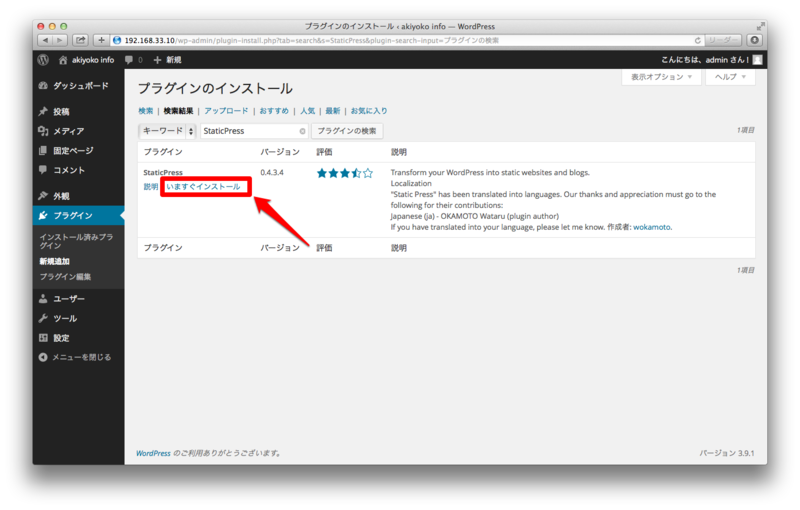Expand the ヘルプ help panel
Viewport: 800px width, 510px height.
pyautogui.click(x=730, y=77)
